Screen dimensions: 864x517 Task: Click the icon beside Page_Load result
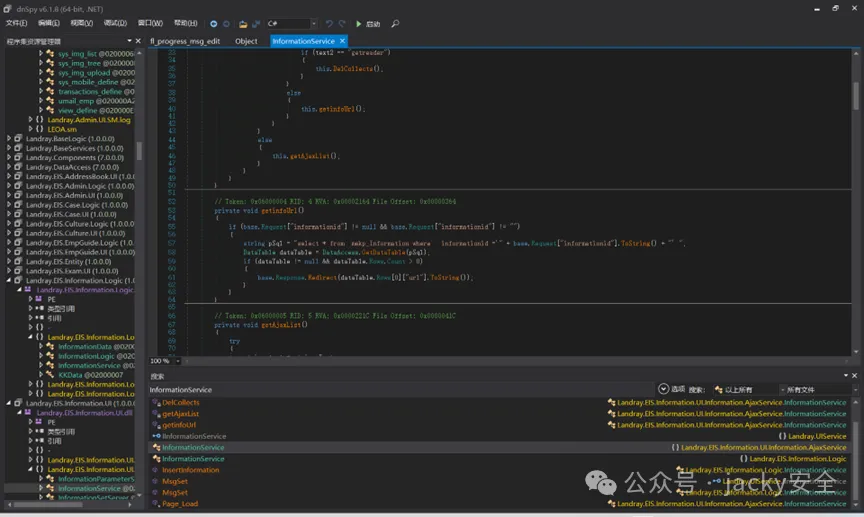(x=156, y=504)
